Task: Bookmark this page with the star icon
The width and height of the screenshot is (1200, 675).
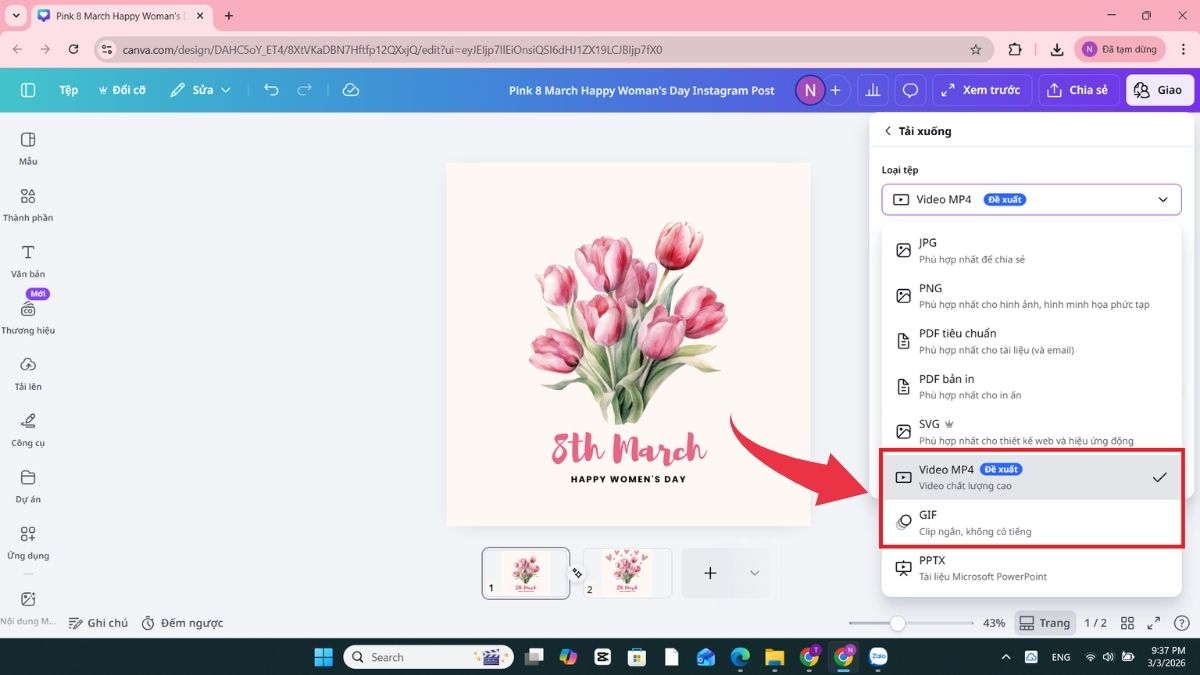Action: 976,49
